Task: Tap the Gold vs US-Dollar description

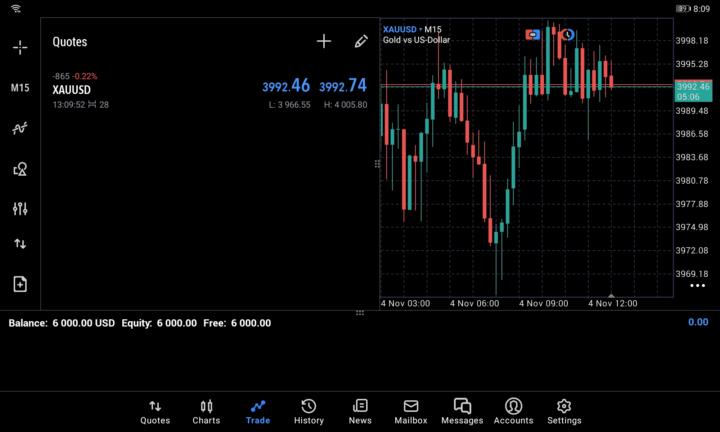Action: (416, 40)
